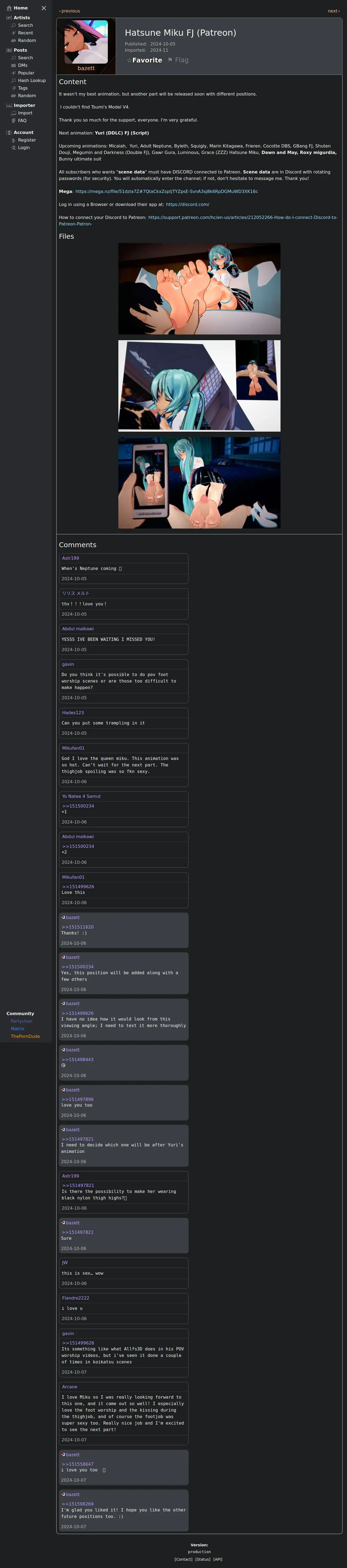This screenshot has height=1568, width=347.
Task: Open the artist avatar image
Action: (x=86, y=42)
